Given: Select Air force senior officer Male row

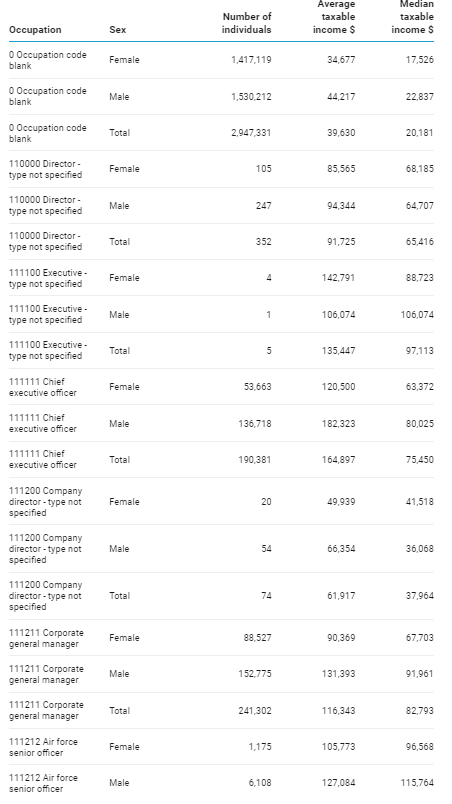Looking at the screenshot, I should [221, 783].
